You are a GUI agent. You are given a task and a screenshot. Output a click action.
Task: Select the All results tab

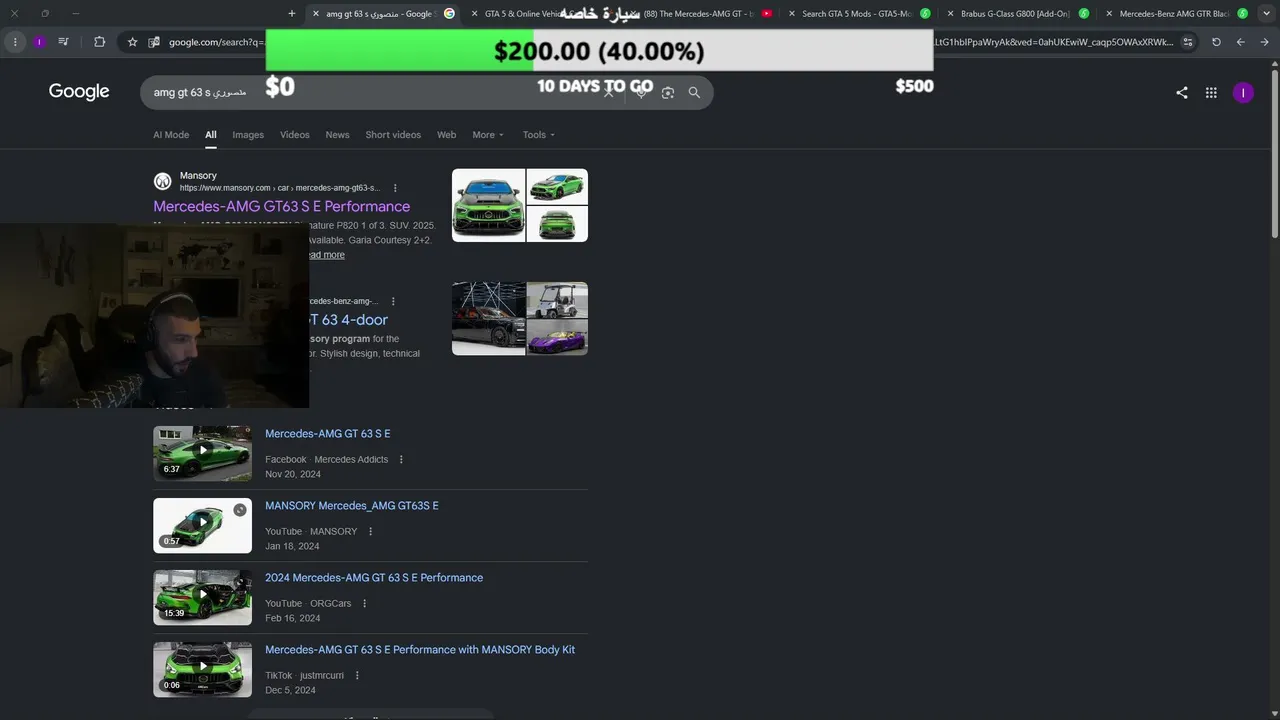pos(211,135)
